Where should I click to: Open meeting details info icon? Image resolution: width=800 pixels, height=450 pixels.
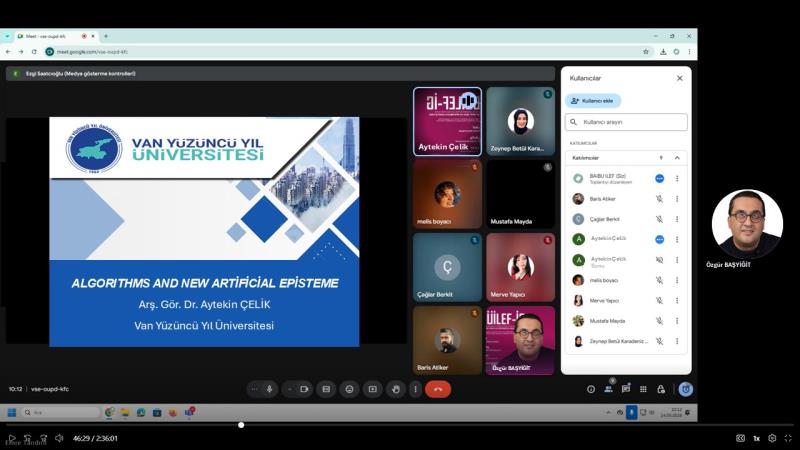pos(591,389)
